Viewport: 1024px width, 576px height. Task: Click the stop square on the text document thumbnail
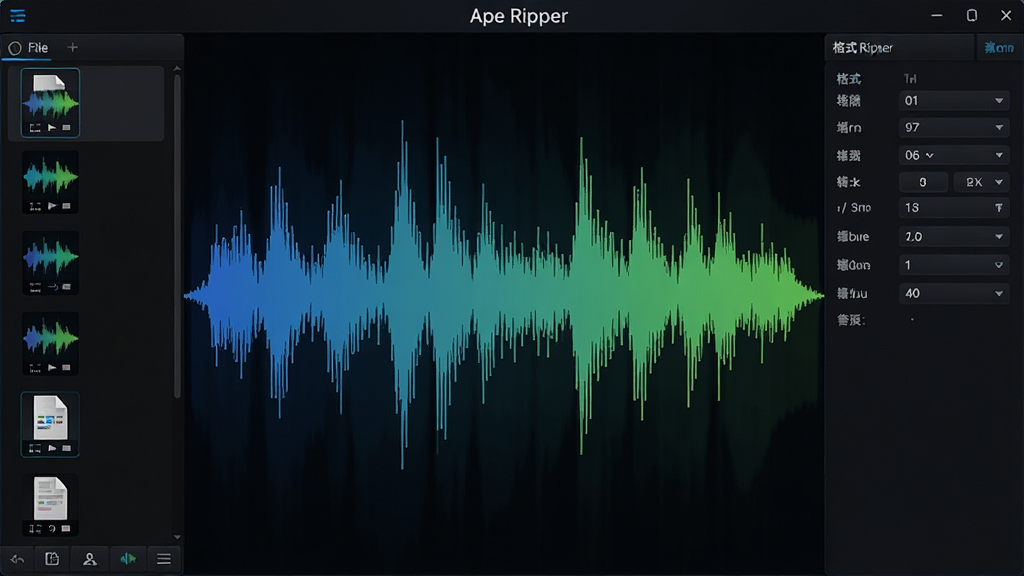coord(67,528)
